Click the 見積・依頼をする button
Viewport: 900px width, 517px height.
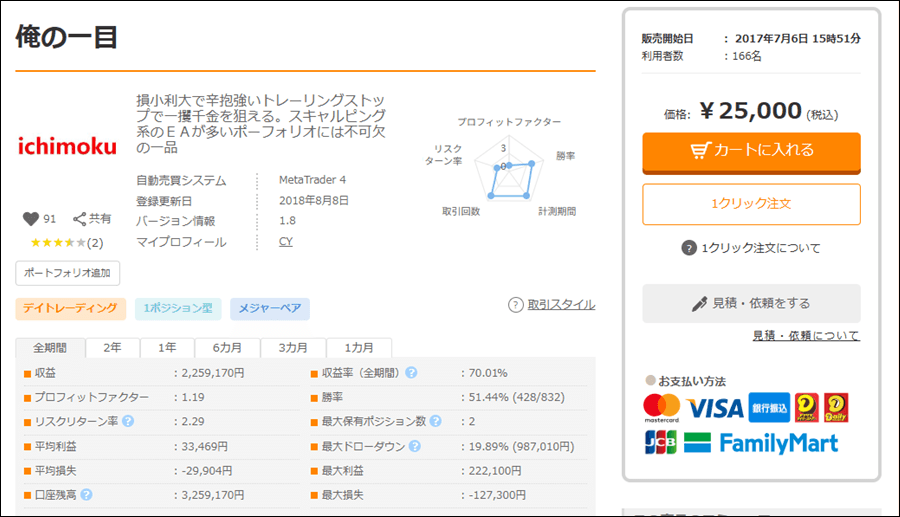tap(751, 303)
